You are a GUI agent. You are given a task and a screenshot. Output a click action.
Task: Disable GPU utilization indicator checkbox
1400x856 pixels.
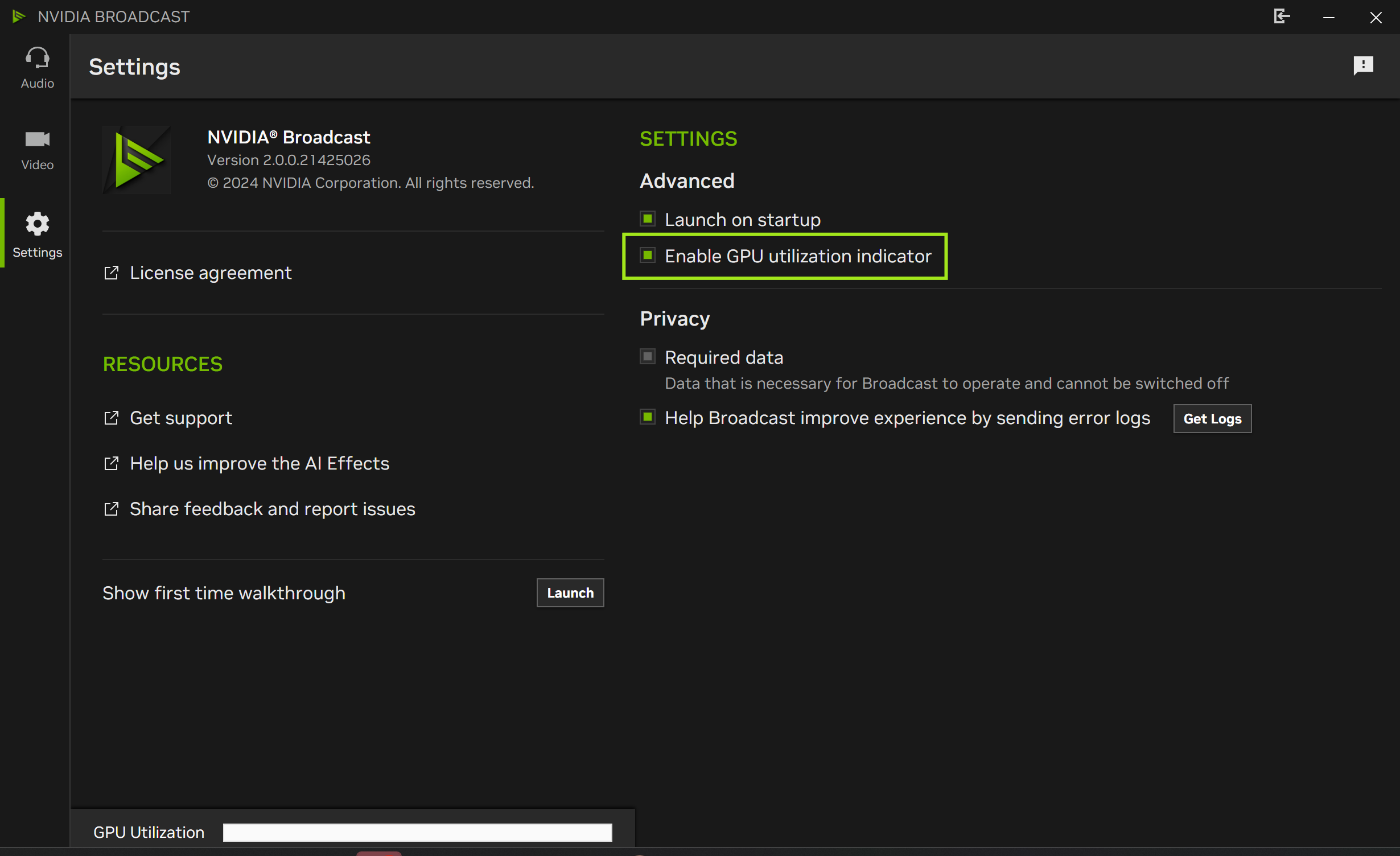click(x=648, y=256)
